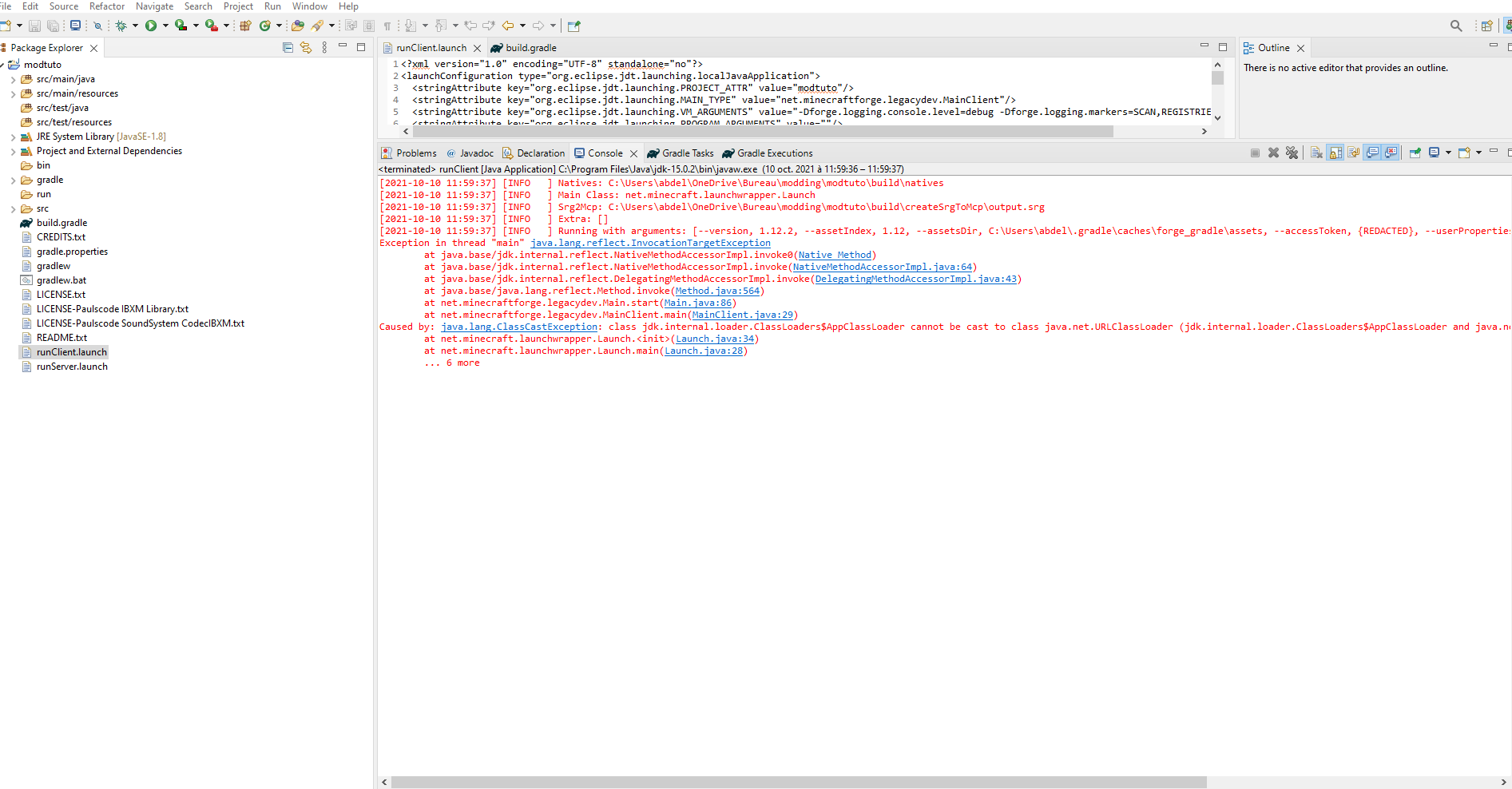Select runServer.launch in Package Explorer
This screenshot has width=1512, height=789.
point(72,367)
